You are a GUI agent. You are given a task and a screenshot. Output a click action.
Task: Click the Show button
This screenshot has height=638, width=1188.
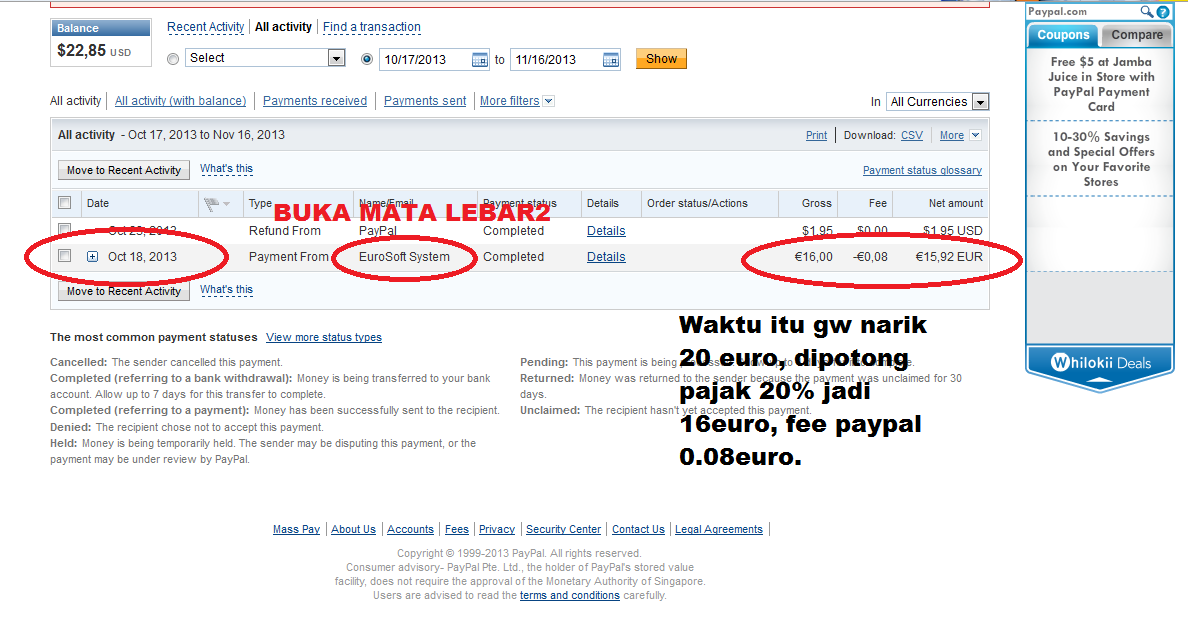tap(661, 58)
